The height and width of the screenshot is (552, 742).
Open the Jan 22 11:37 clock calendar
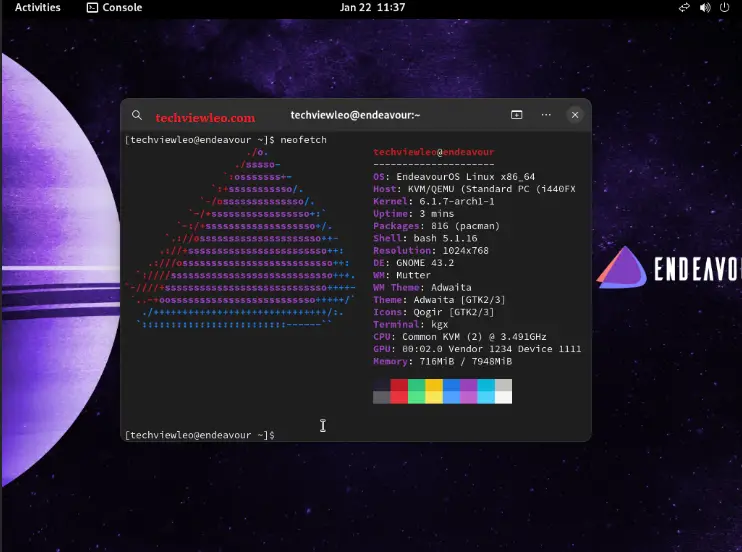pyautogui.click(x=372, y=8)
